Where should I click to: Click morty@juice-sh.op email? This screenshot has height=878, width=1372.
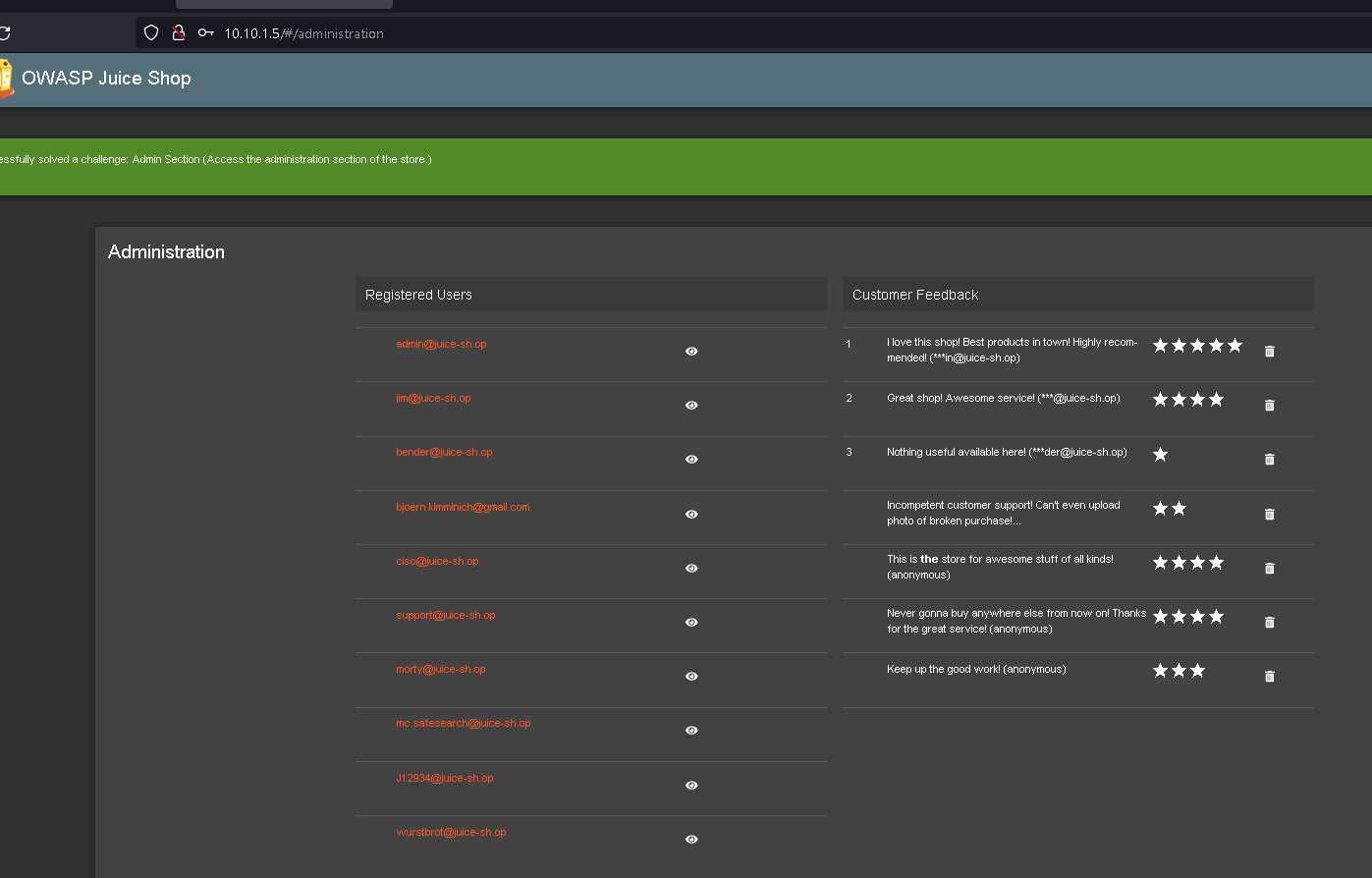pos(440,669)
